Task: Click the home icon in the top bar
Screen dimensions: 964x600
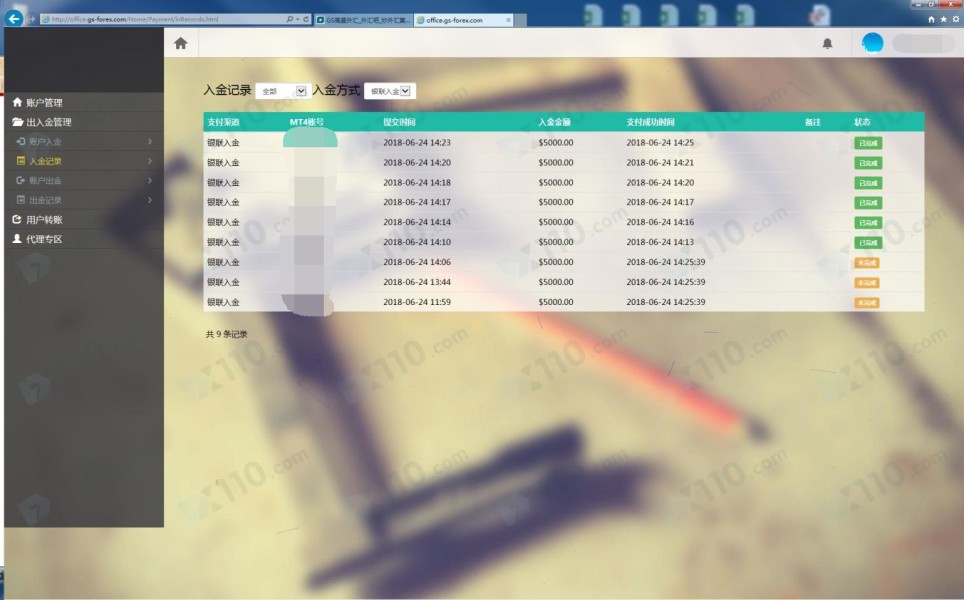Action: click(181, 43)
